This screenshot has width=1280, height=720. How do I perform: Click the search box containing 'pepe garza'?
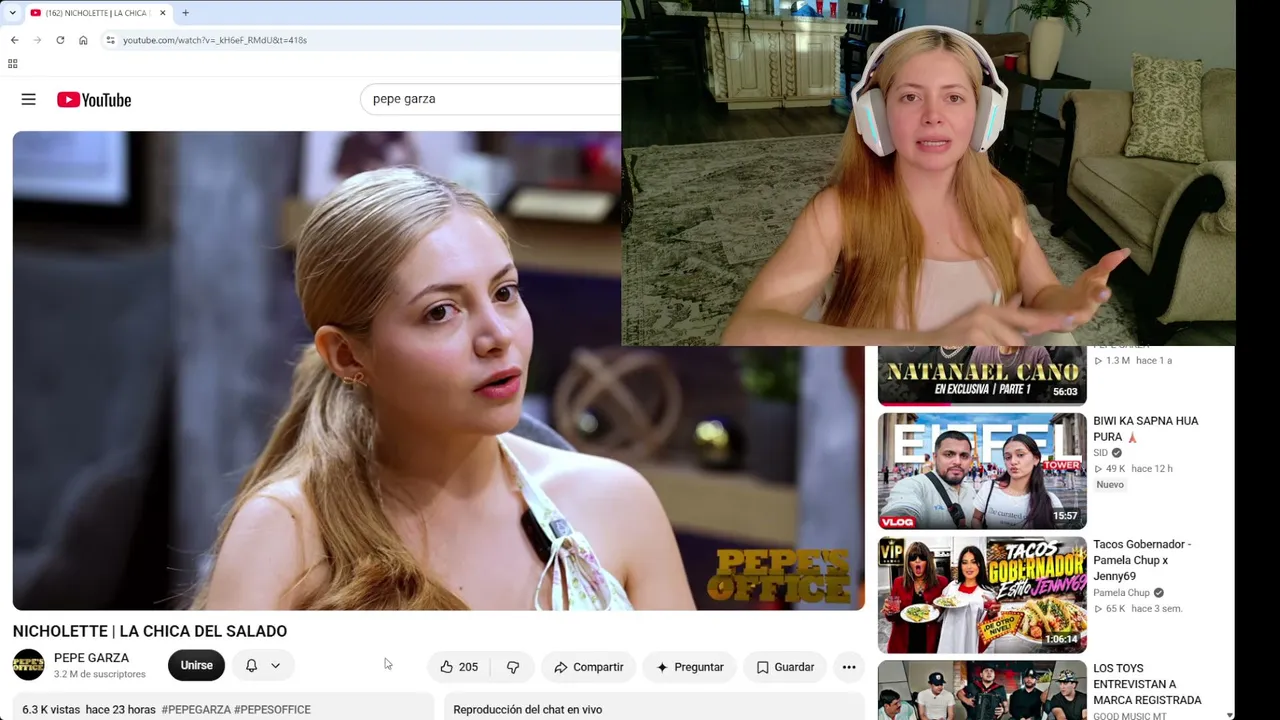[490, 99]
